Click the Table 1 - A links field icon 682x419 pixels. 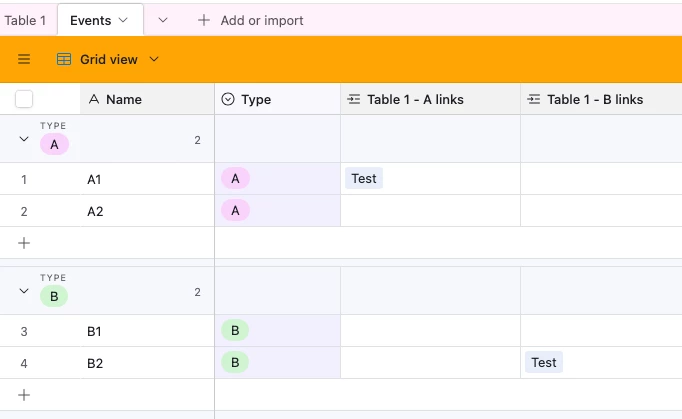354,99
